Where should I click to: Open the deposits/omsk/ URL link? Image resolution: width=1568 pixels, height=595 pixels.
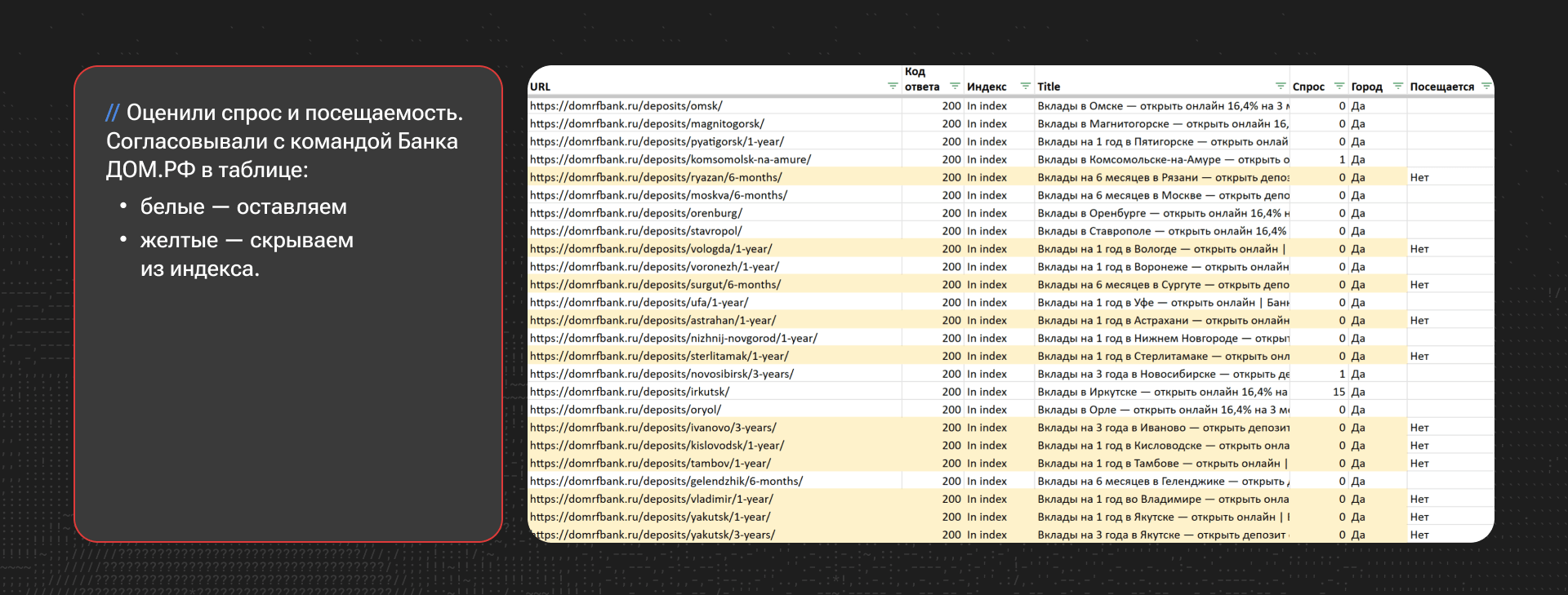[x=626, y=106]
